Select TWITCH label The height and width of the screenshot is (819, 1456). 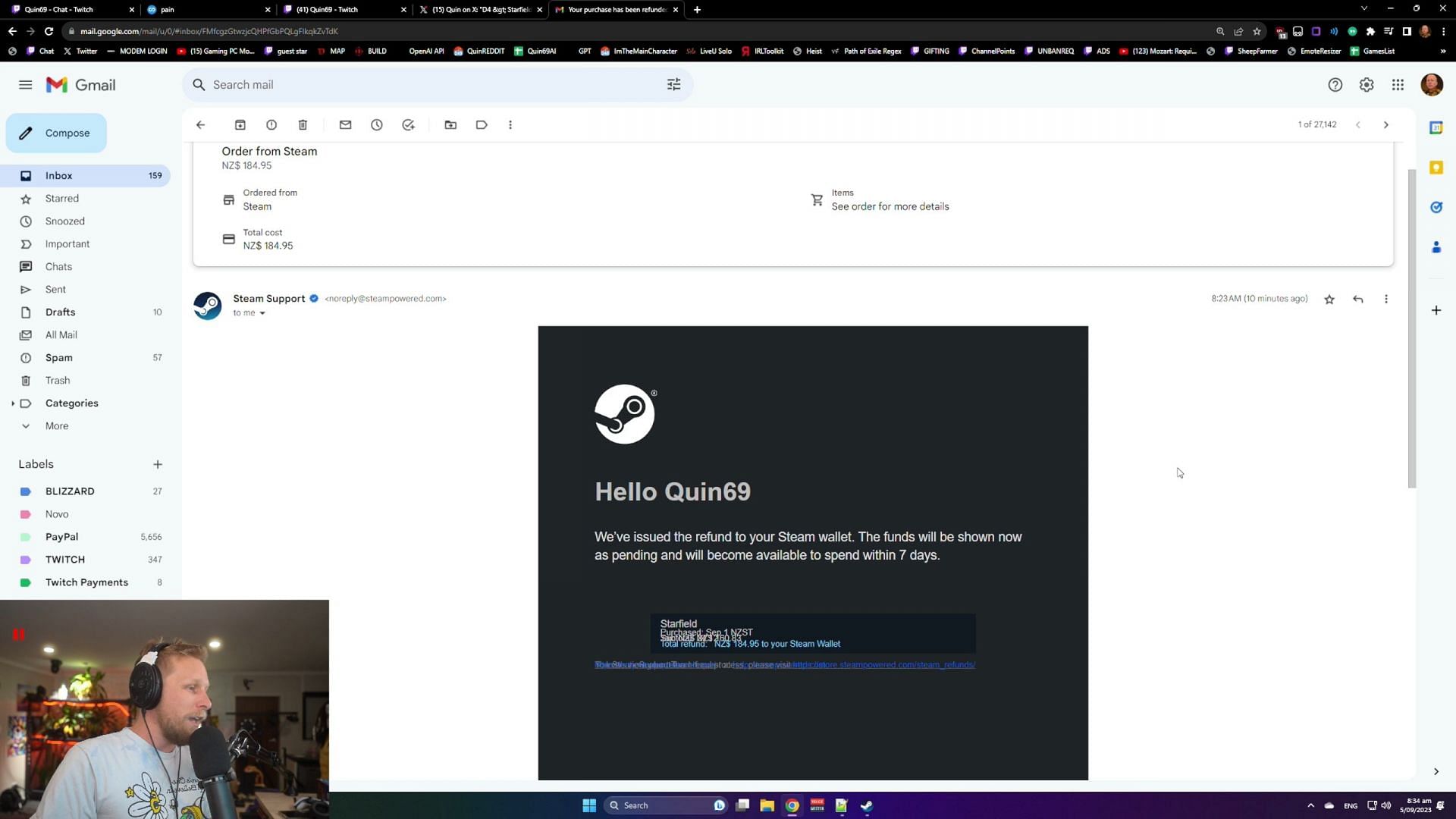[x=85, y=560]
